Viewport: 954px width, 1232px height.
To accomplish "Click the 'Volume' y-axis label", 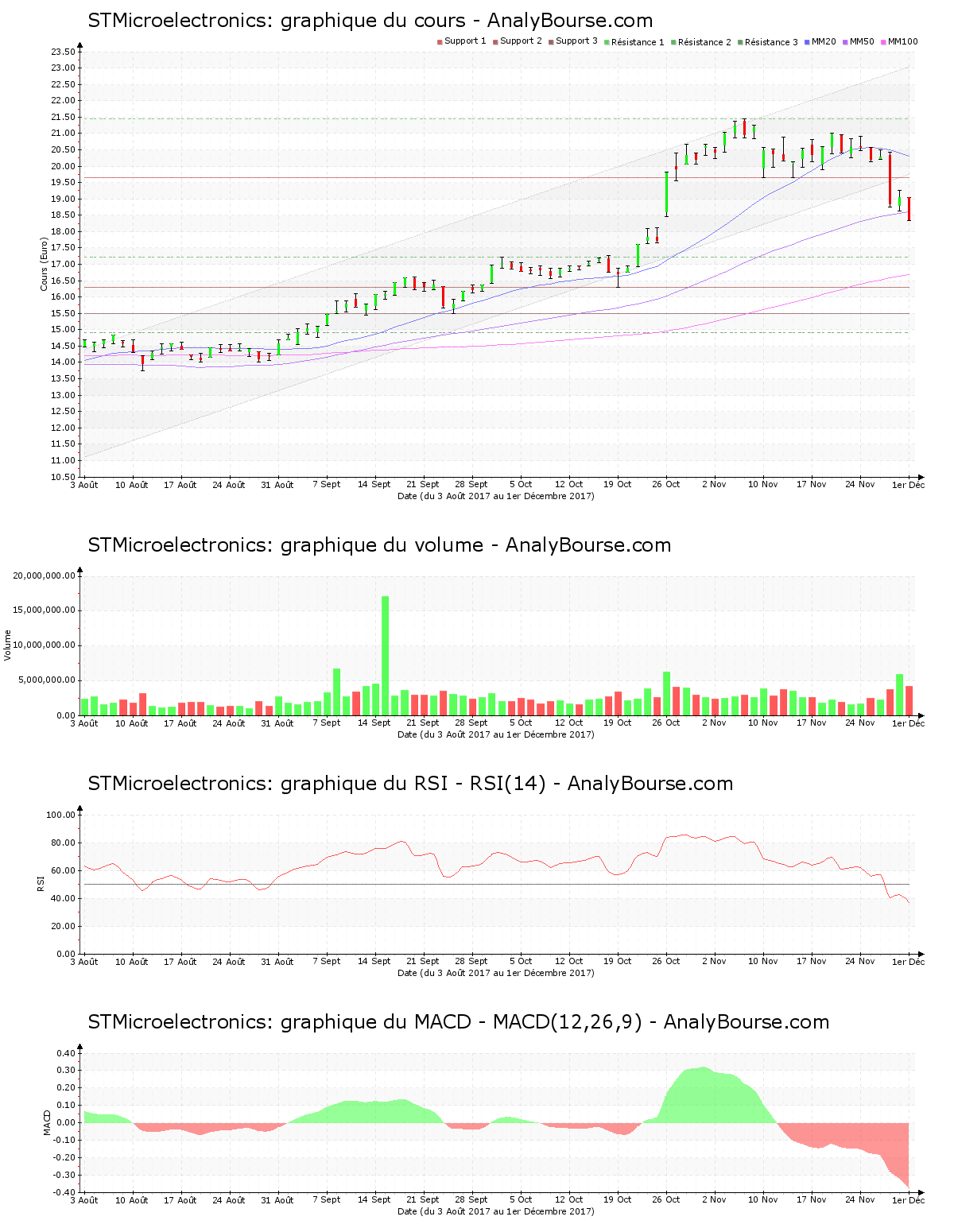I will click(x=8, y=645).
